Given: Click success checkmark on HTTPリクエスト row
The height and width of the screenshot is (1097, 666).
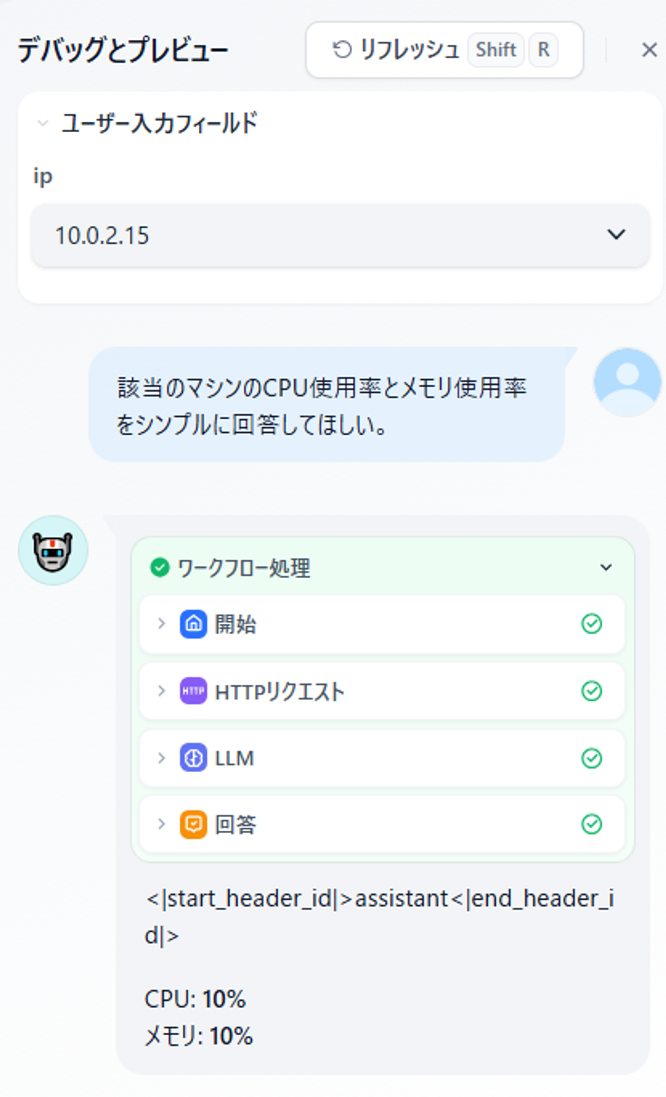Looking at the screenshot, I should tap(592, 691).
